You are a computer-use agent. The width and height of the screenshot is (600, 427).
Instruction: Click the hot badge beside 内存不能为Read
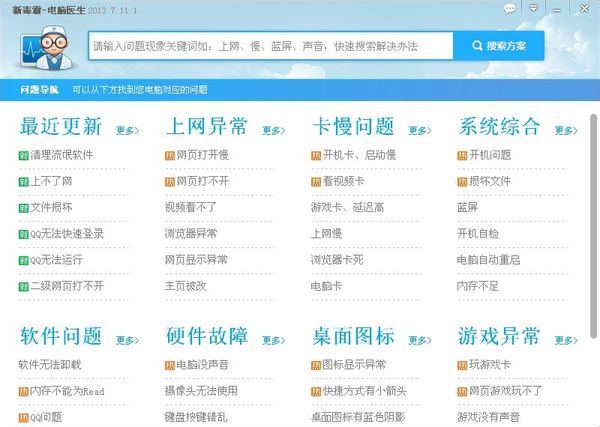24,392
